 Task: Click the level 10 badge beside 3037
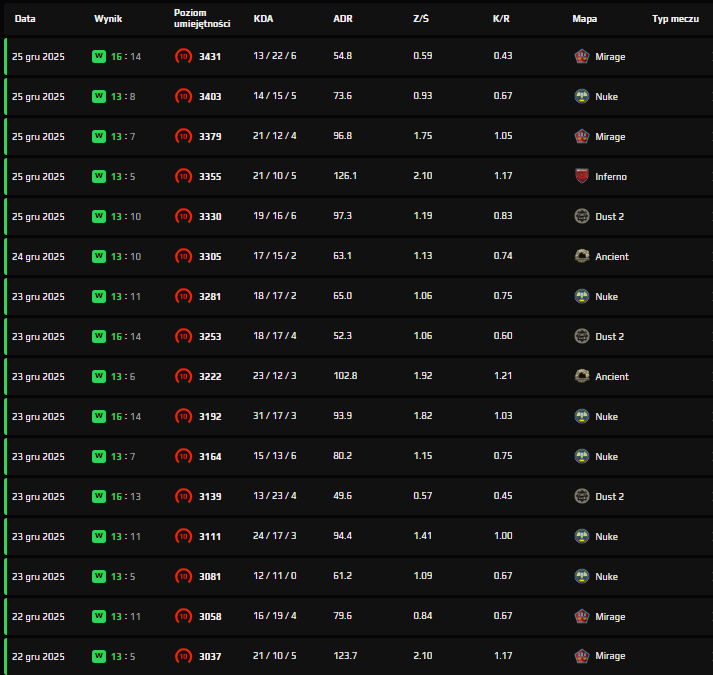(183, 656)
